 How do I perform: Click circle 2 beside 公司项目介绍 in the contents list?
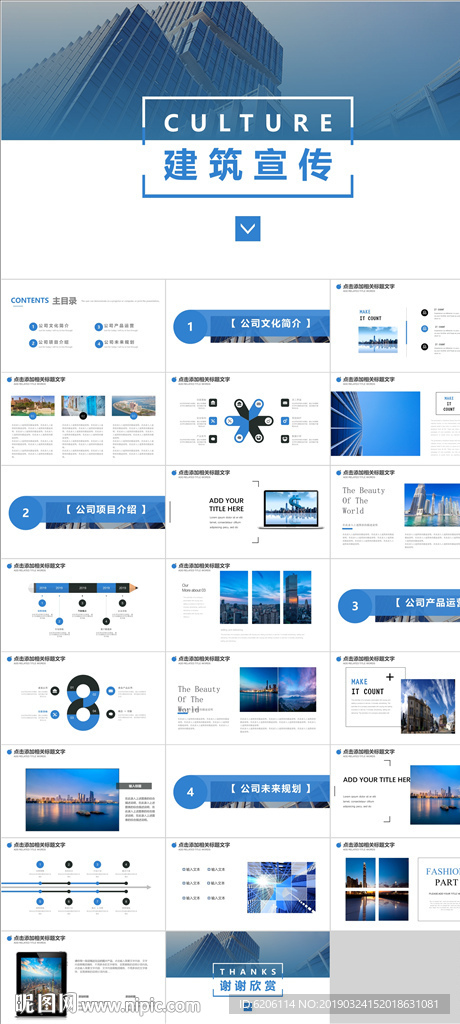coord(33,343)
